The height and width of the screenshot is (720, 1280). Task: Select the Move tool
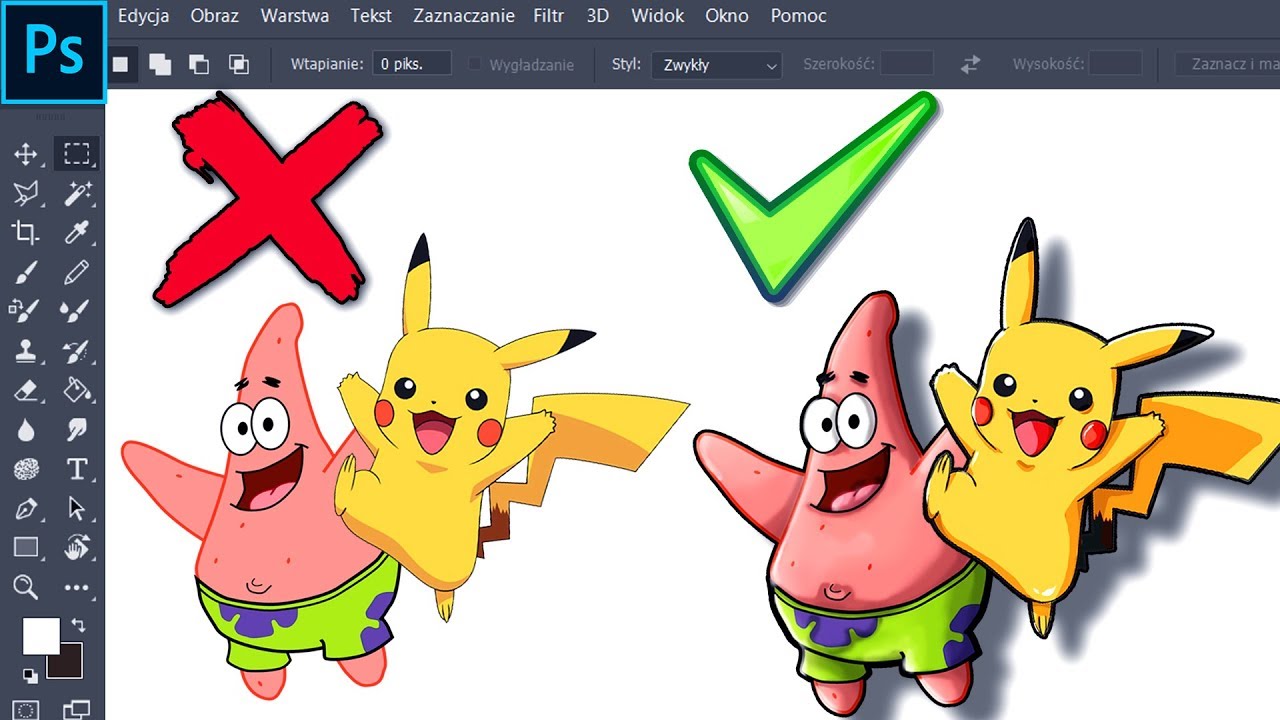click(25, 154)
